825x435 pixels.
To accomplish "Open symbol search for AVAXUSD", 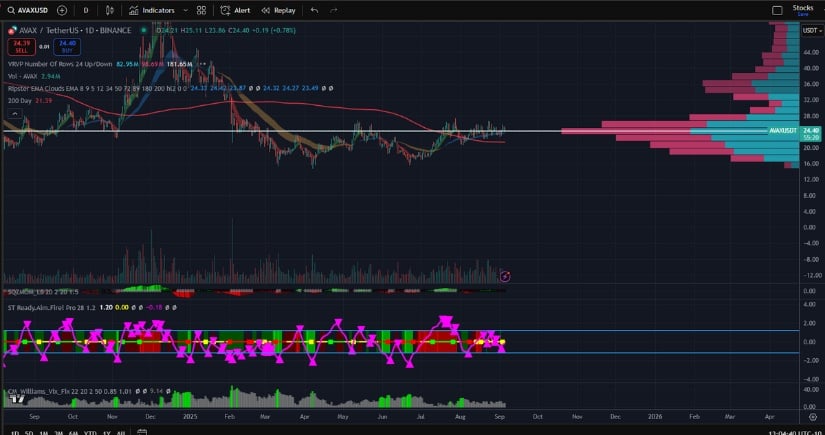I will coord(27,10).
